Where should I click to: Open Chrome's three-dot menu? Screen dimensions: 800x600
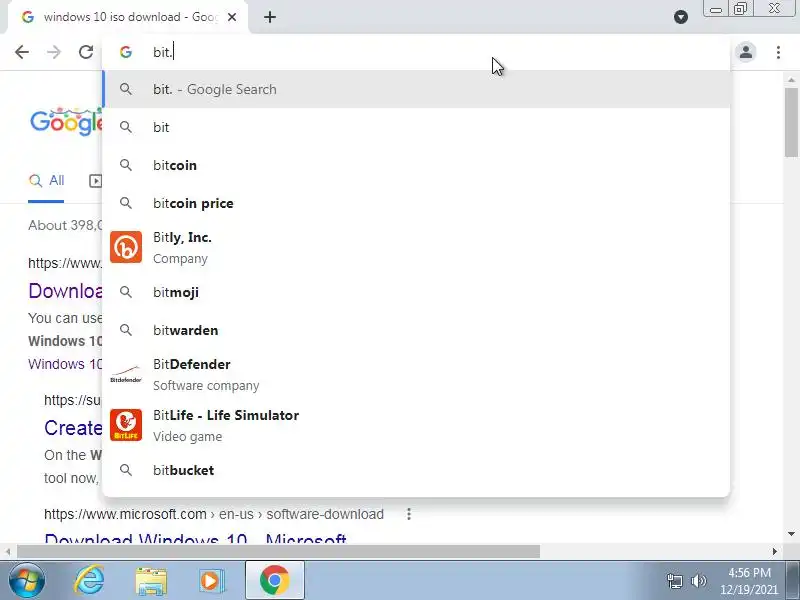[778, 52]
